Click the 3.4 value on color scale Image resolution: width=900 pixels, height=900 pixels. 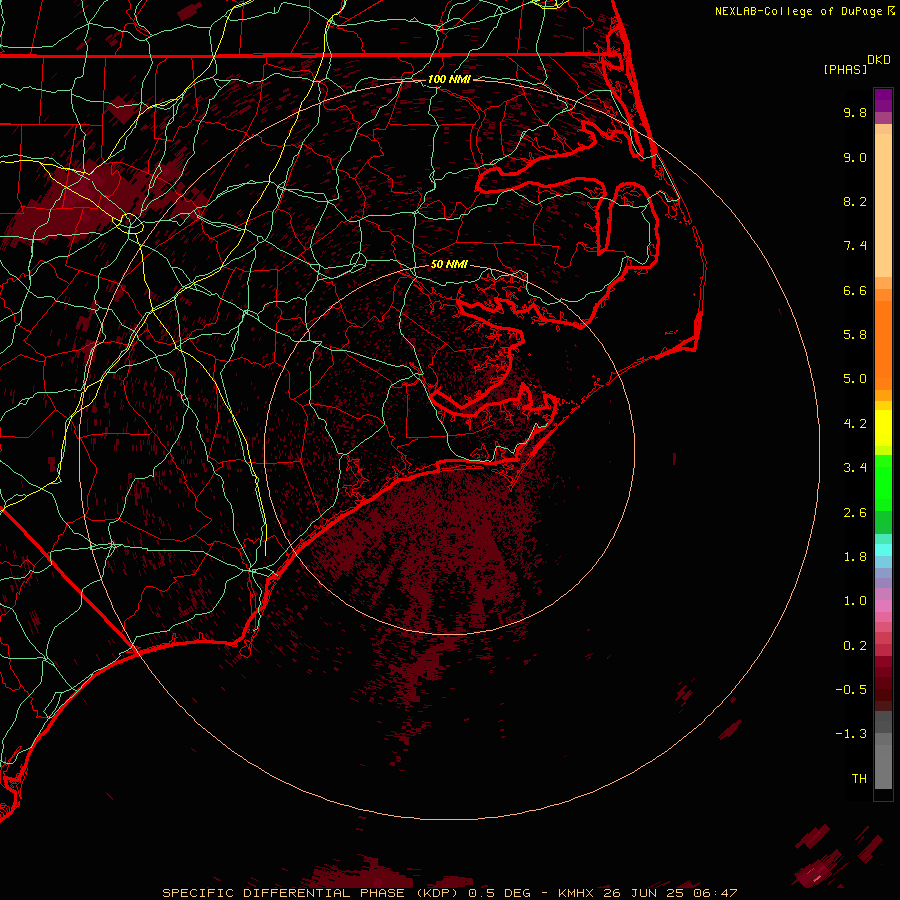point(855,468)
